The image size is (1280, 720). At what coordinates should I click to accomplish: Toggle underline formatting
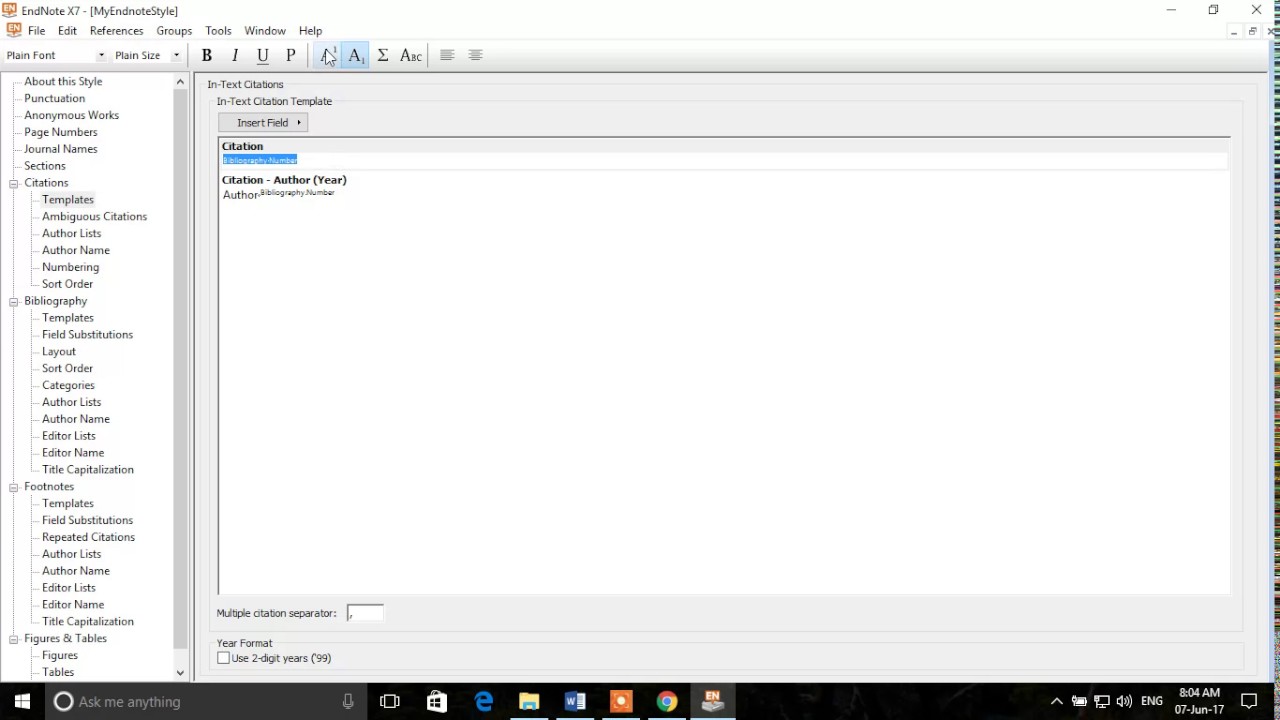coord(263,55)
